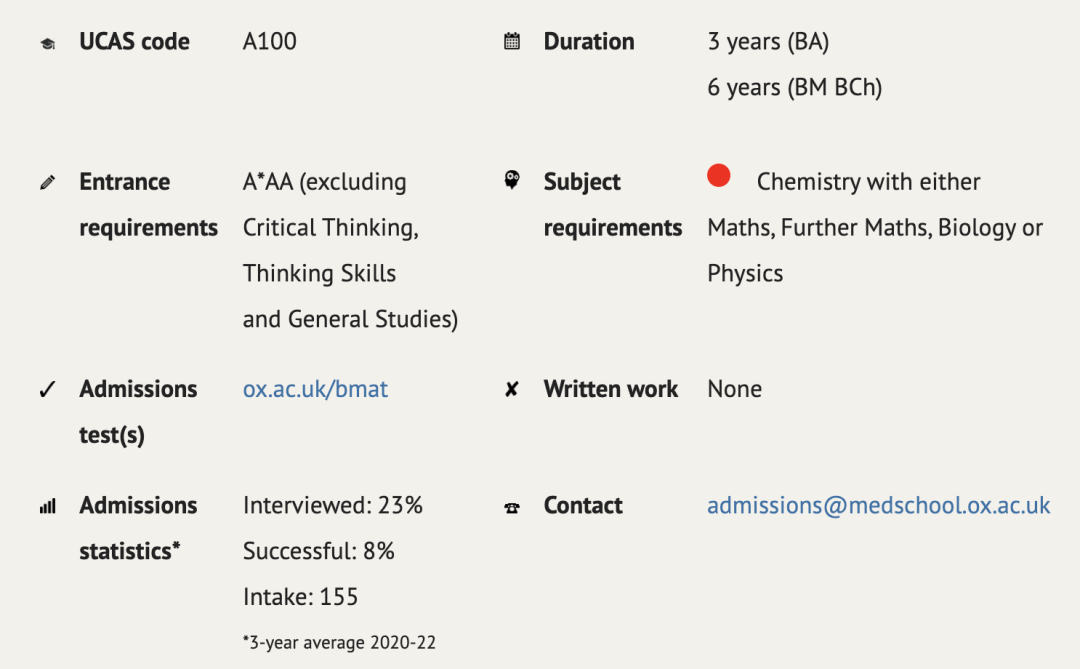Click the bar chart icon beside Admissions statistics
This screenshot has width=1080, height=669.
(48, 507)
